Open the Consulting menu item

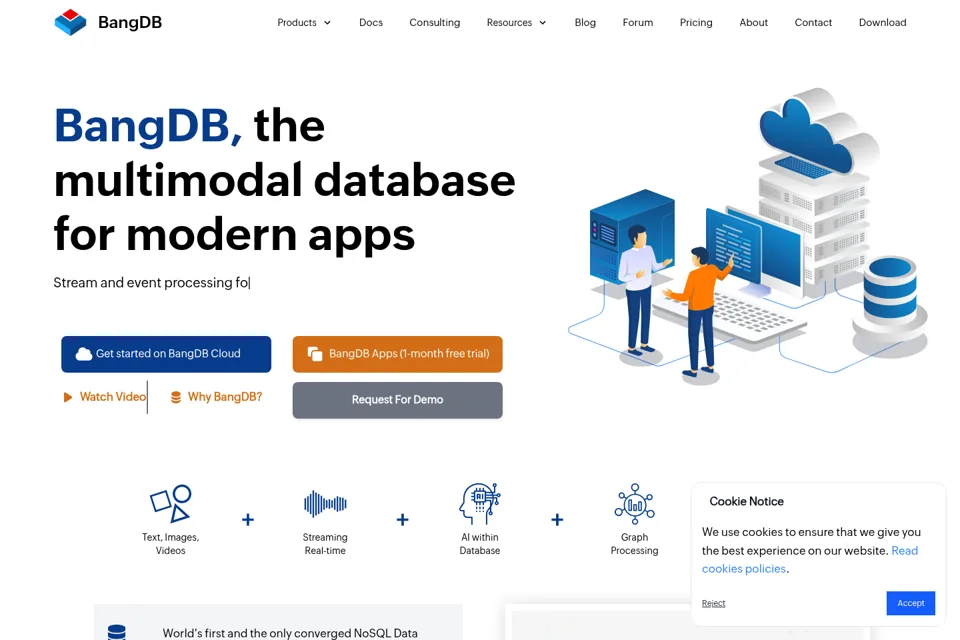click(x=435, y=23)
